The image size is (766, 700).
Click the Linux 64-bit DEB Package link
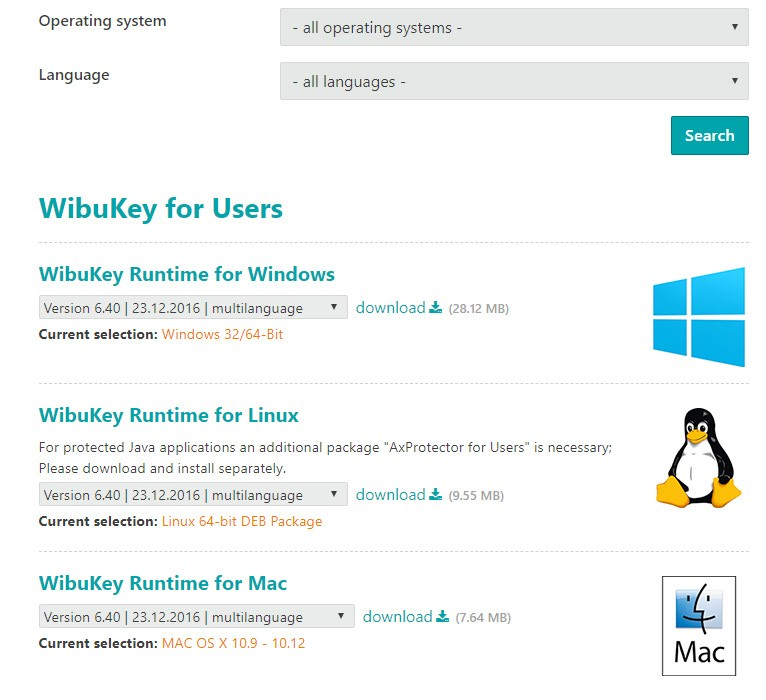tap(241, 521)
